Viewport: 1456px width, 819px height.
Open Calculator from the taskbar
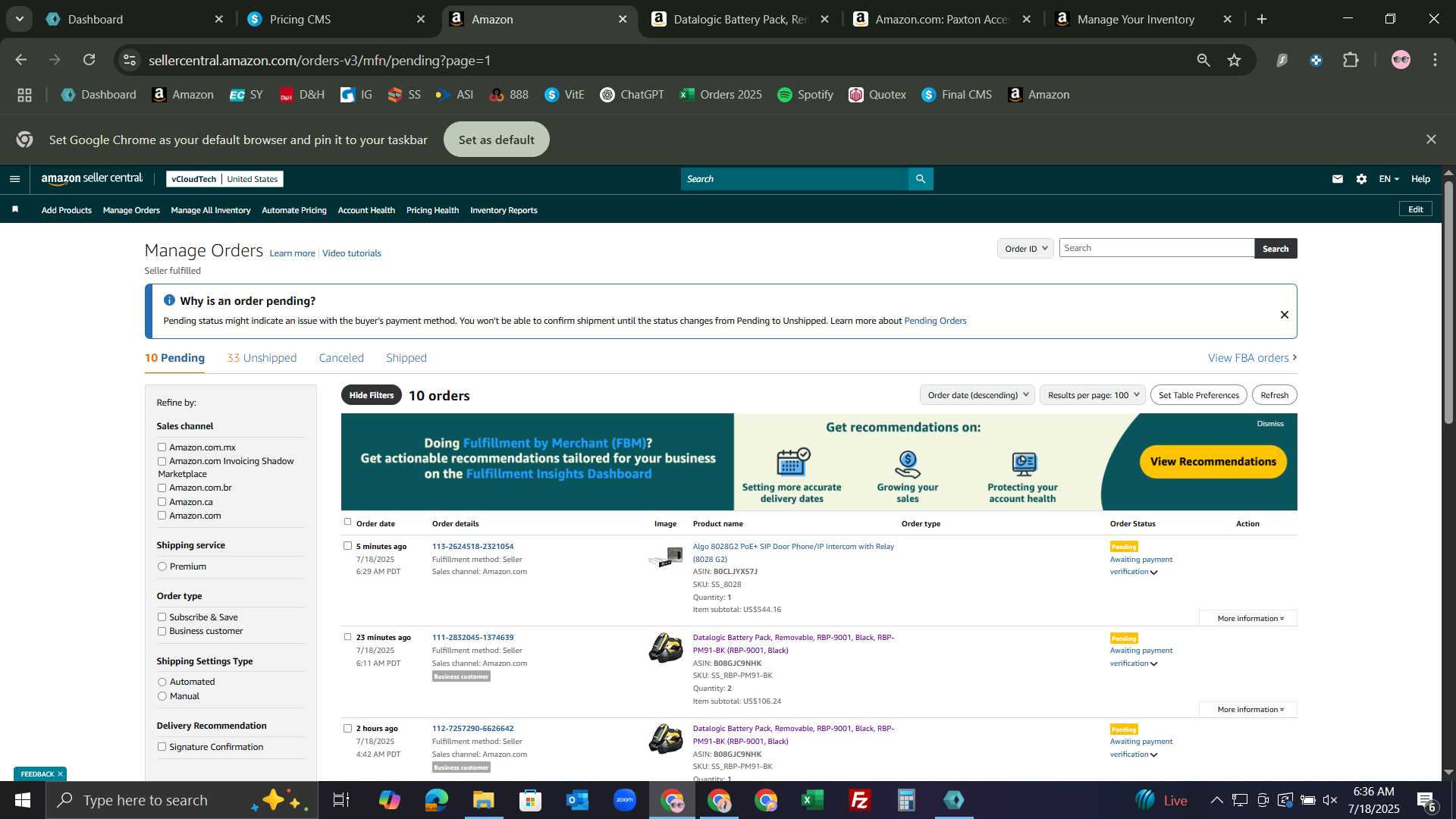click(x=907, y=800)
